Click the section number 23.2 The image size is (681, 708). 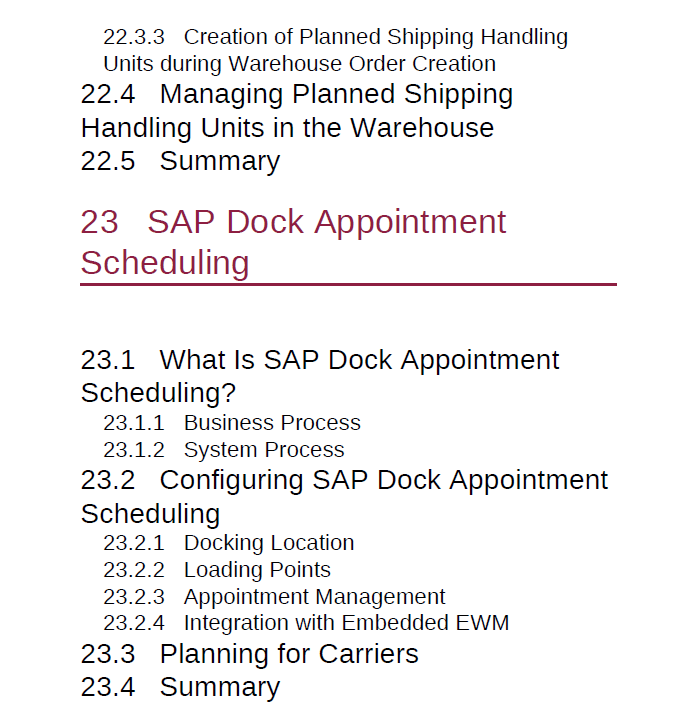point(108,480)
